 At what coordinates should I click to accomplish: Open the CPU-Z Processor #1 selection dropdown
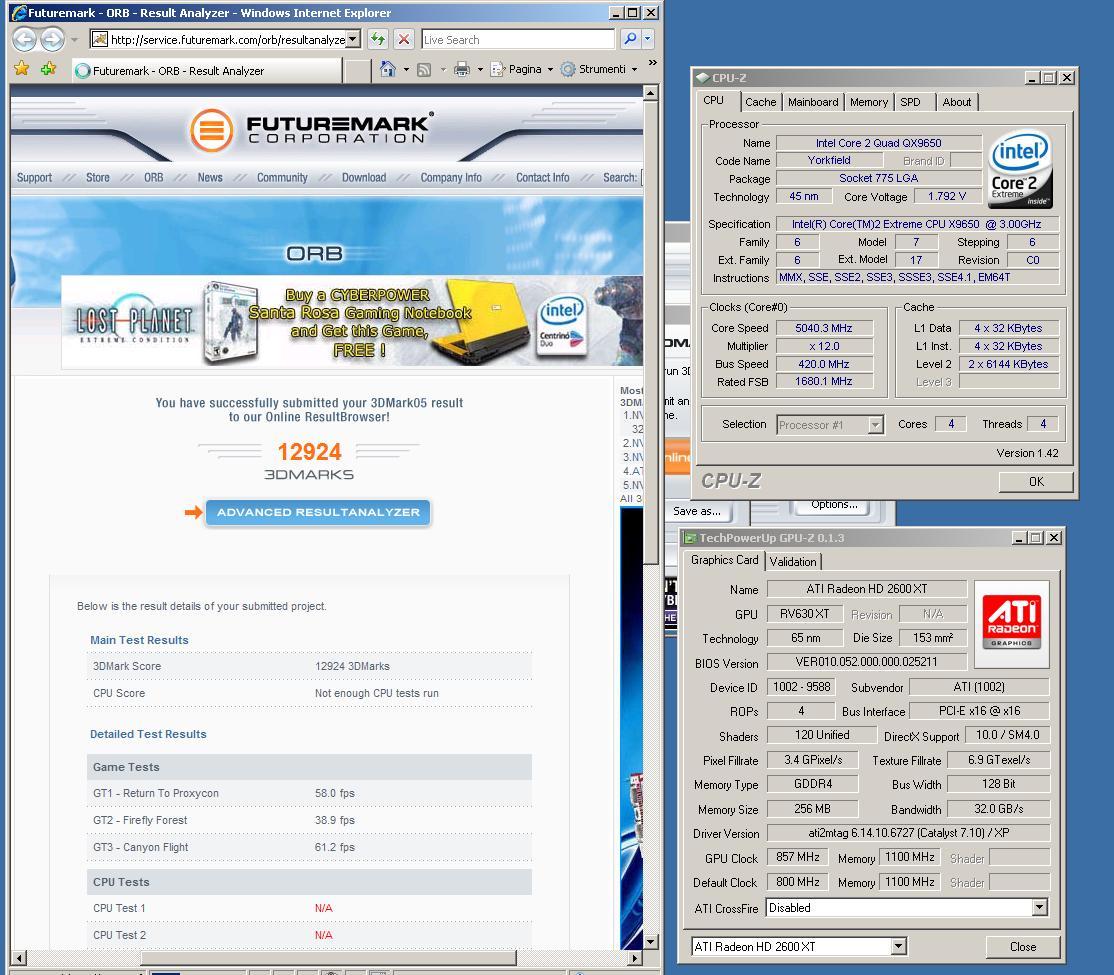click(875, 425)
